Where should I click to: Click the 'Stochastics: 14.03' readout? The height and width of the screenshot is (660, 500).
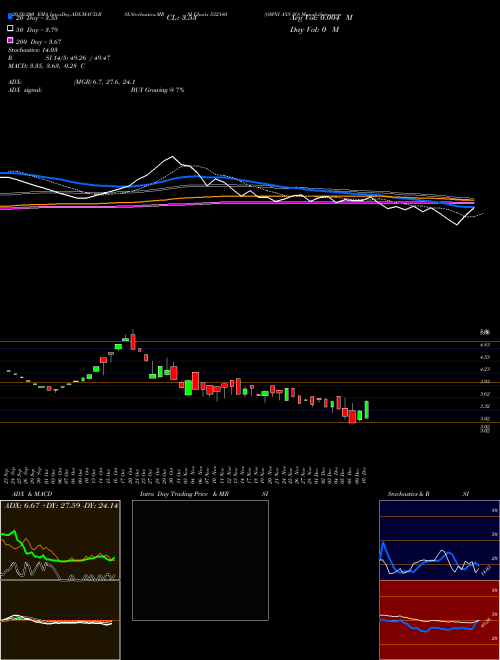point(32,50)
